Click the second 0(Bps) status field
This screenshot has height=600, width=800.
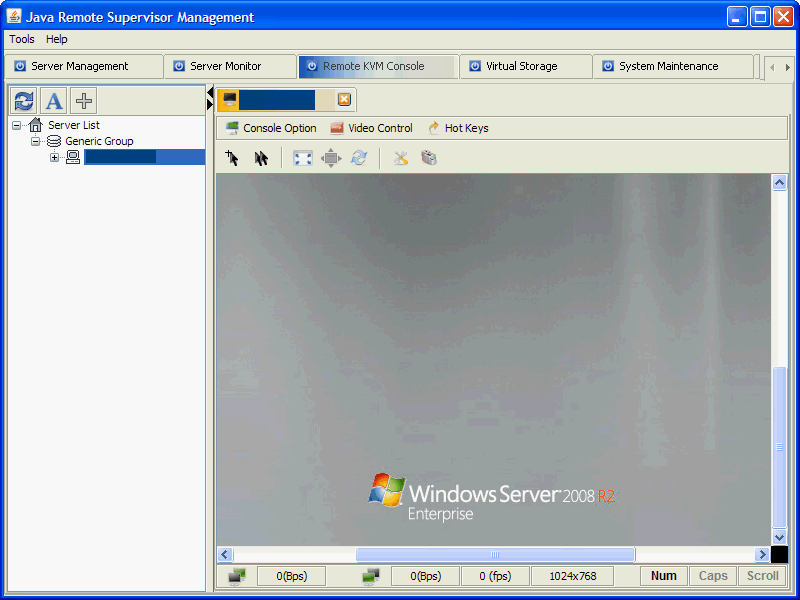pos(426,576)
